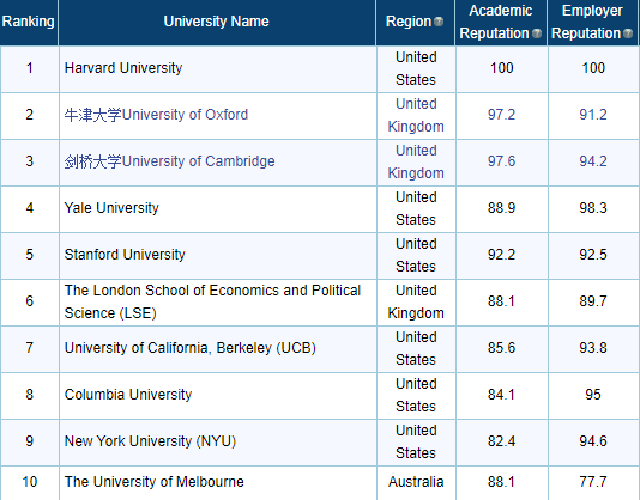Click the Stanford University name
640x500 pixels.
[x=125, y=254]
